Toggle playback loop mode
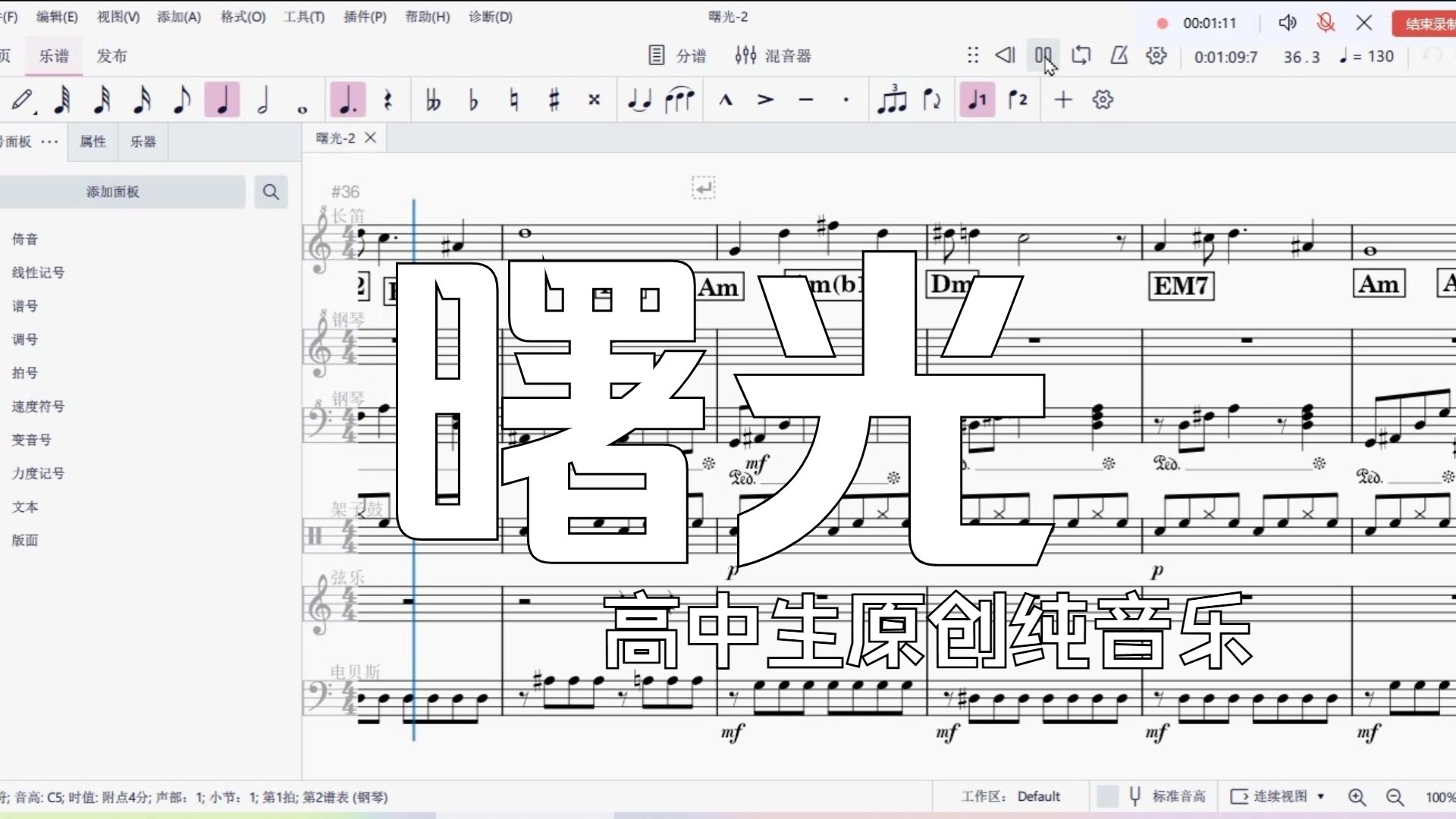The height and width of the screenshot is (819, 1456). pos(1081,55)
